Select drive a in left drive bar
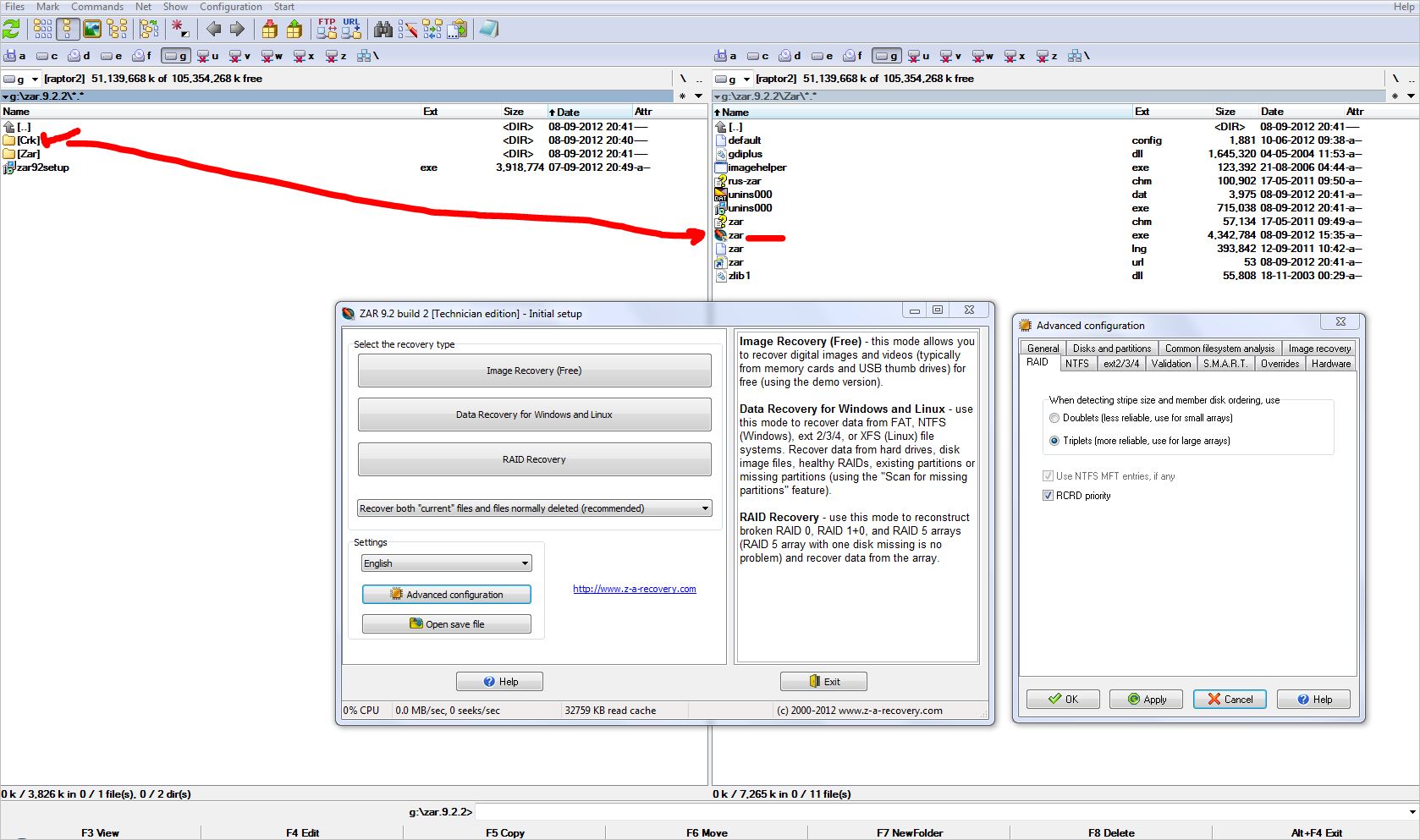The image size is (1420, 840). (15, 56)
